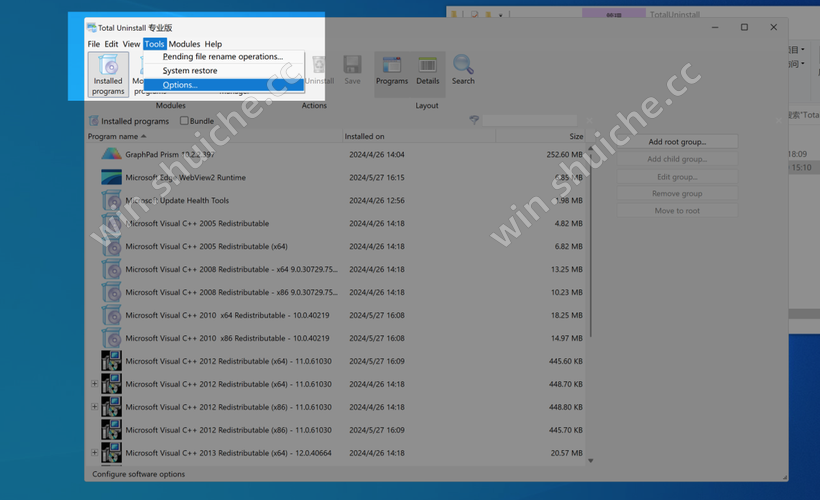Click the Remove group button

(x=677, y=194)
